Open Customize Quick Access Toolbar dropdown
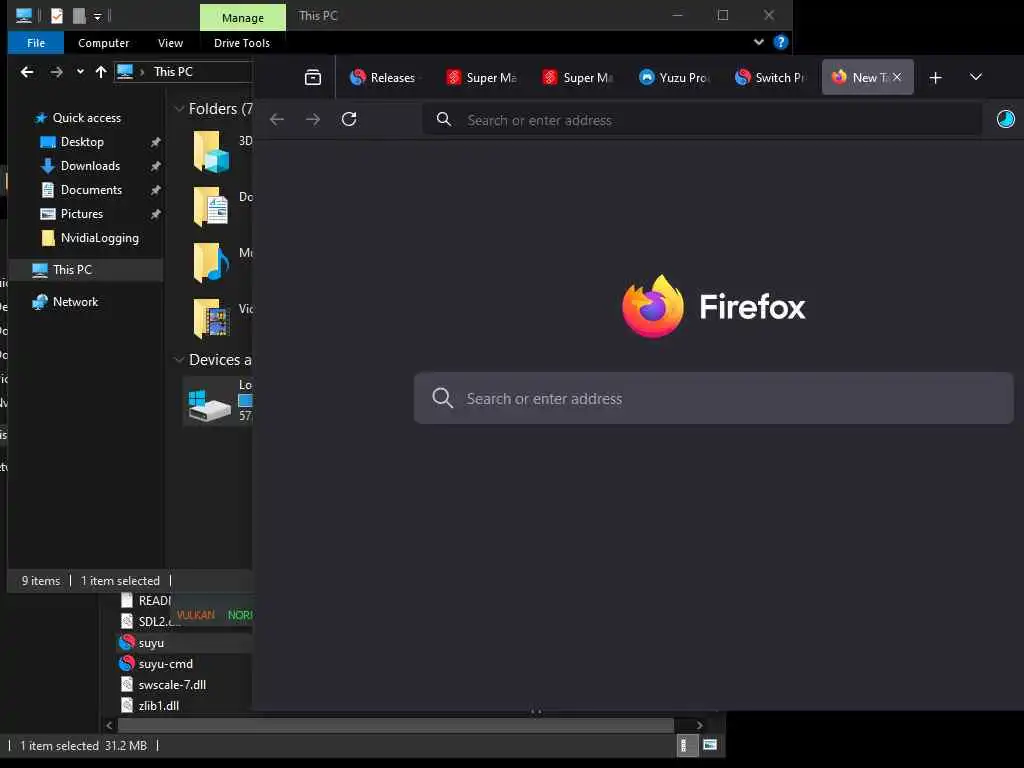Viewport: 1024px width, 768px height. pos(97,16)
